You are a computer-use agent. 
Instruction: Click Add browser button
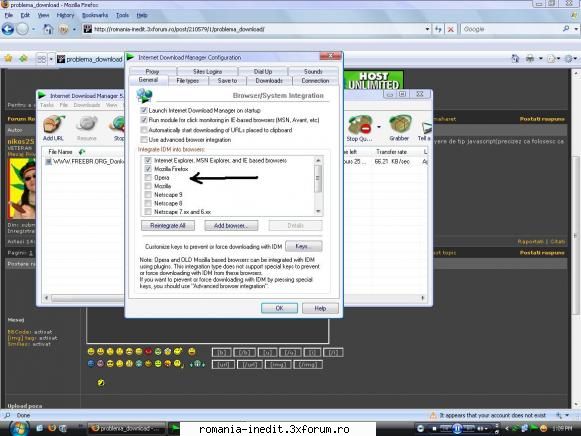pyautogui.click(x=231, y=226)
